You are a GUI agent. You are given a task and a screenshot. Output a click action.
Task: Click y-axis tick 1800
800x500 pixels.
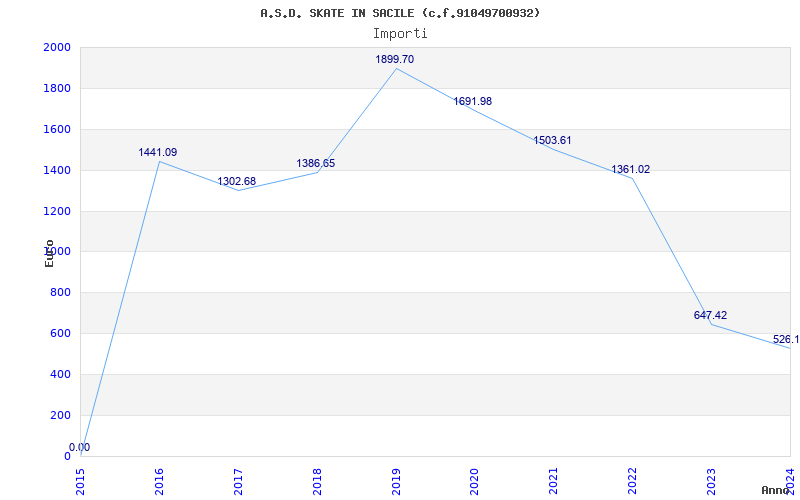point(57,88)
